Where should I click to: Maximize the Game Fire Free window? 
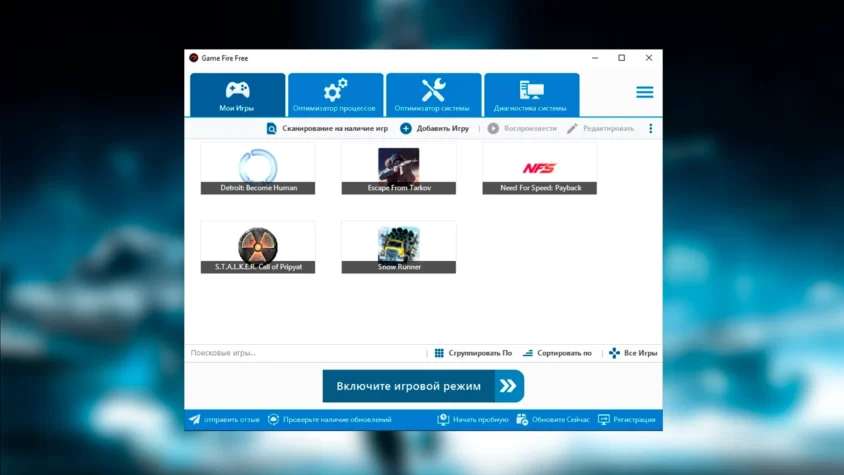622,58
